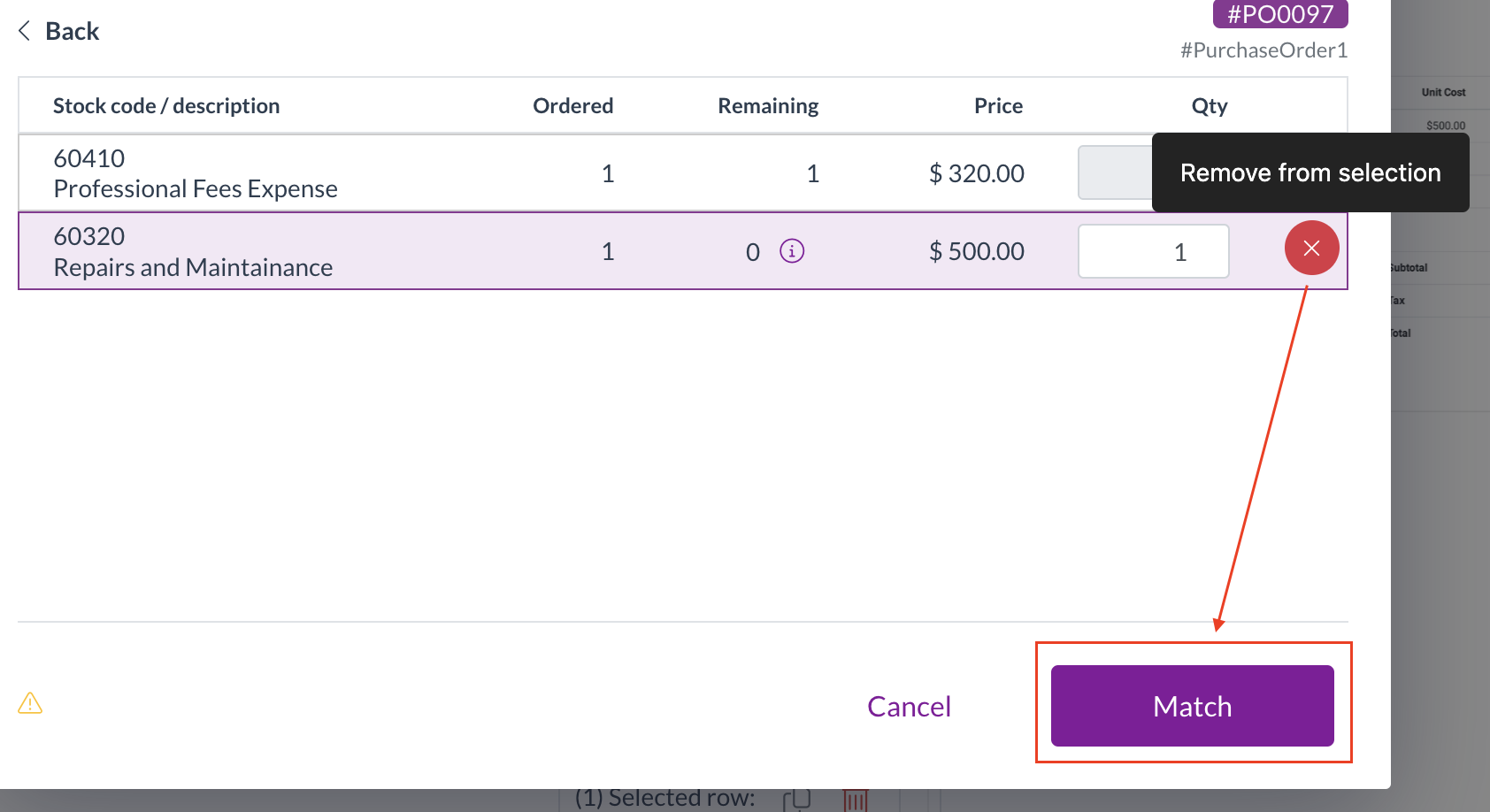Click the copy icon beside Selected row
This screenshot has width=1490, height=812.
pyautogui.click(x=796, y=800)
